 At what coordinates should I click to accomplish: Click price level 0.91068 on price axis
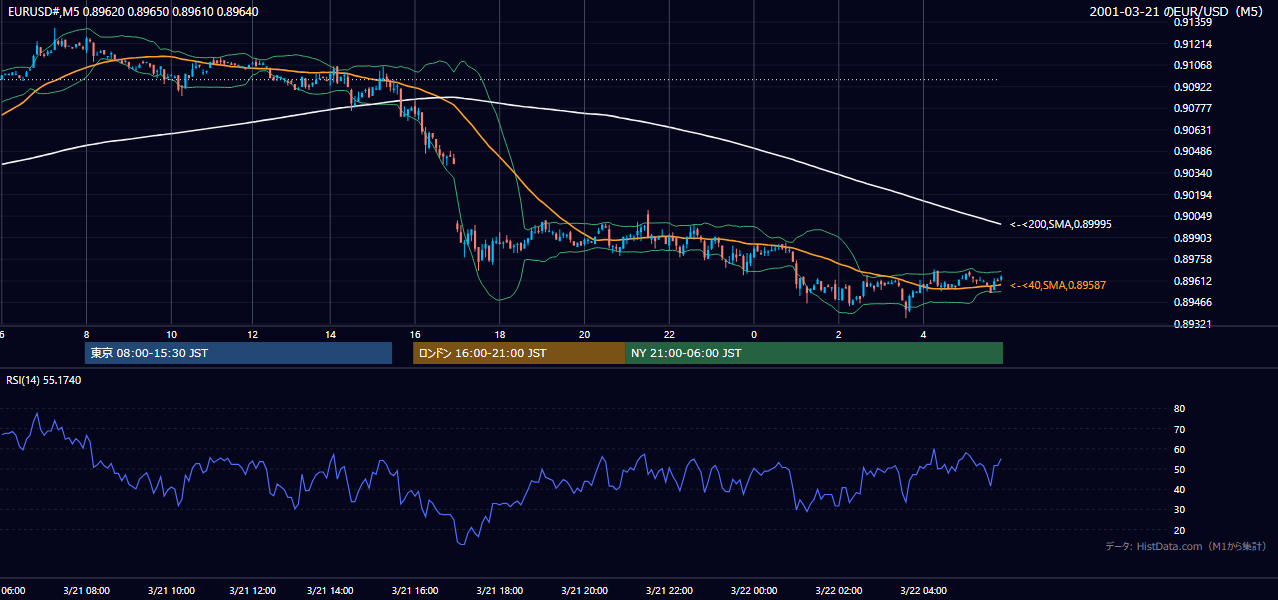[1193, 65]
